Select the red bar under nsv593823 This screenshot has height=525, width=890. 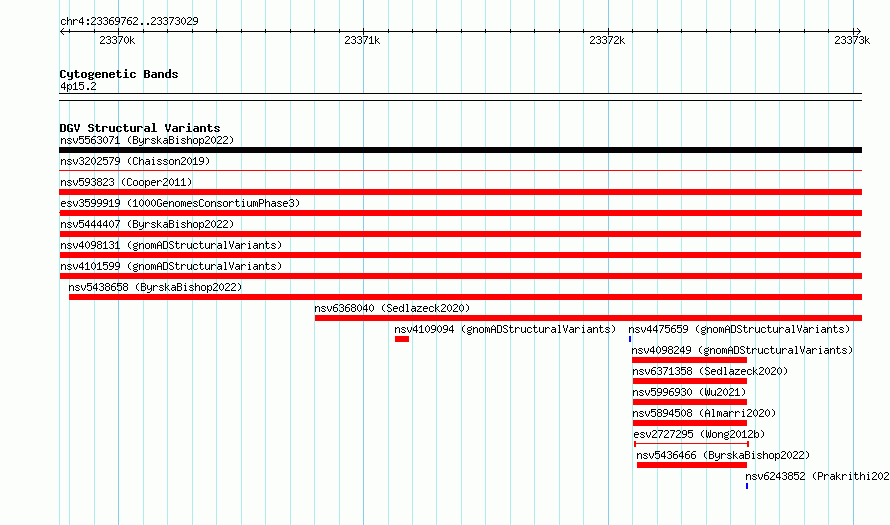(460, 192)
